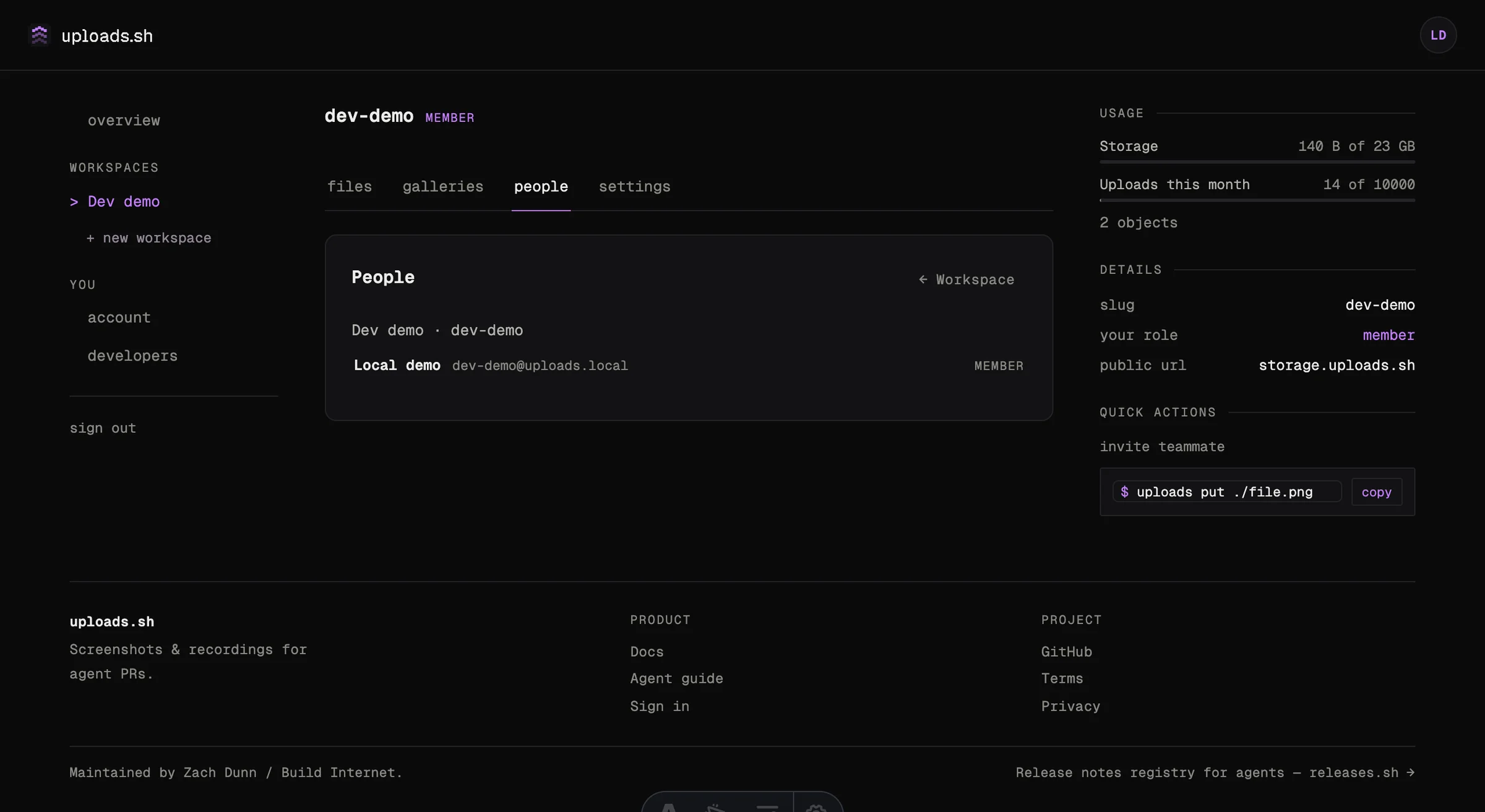Click the 2 objects text
The height and width of the screenshot is (812, 1485).
pyautogui.click(x=1138, y=223)
